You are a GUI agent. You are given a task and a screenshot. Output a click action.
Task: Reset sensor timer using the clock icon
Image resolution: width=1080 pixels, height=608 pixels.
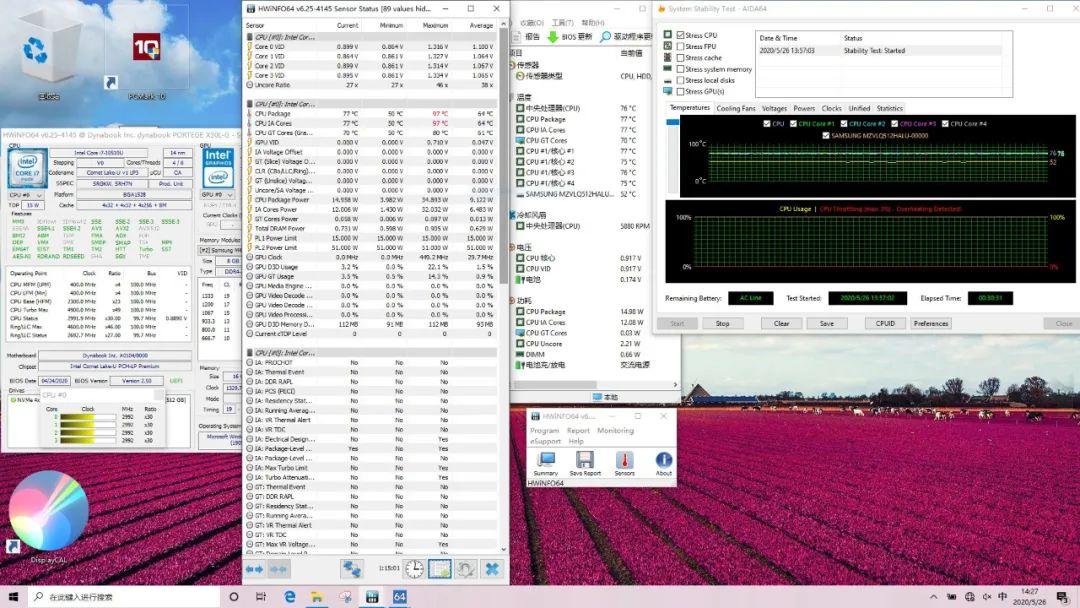(x=414, y=569)
